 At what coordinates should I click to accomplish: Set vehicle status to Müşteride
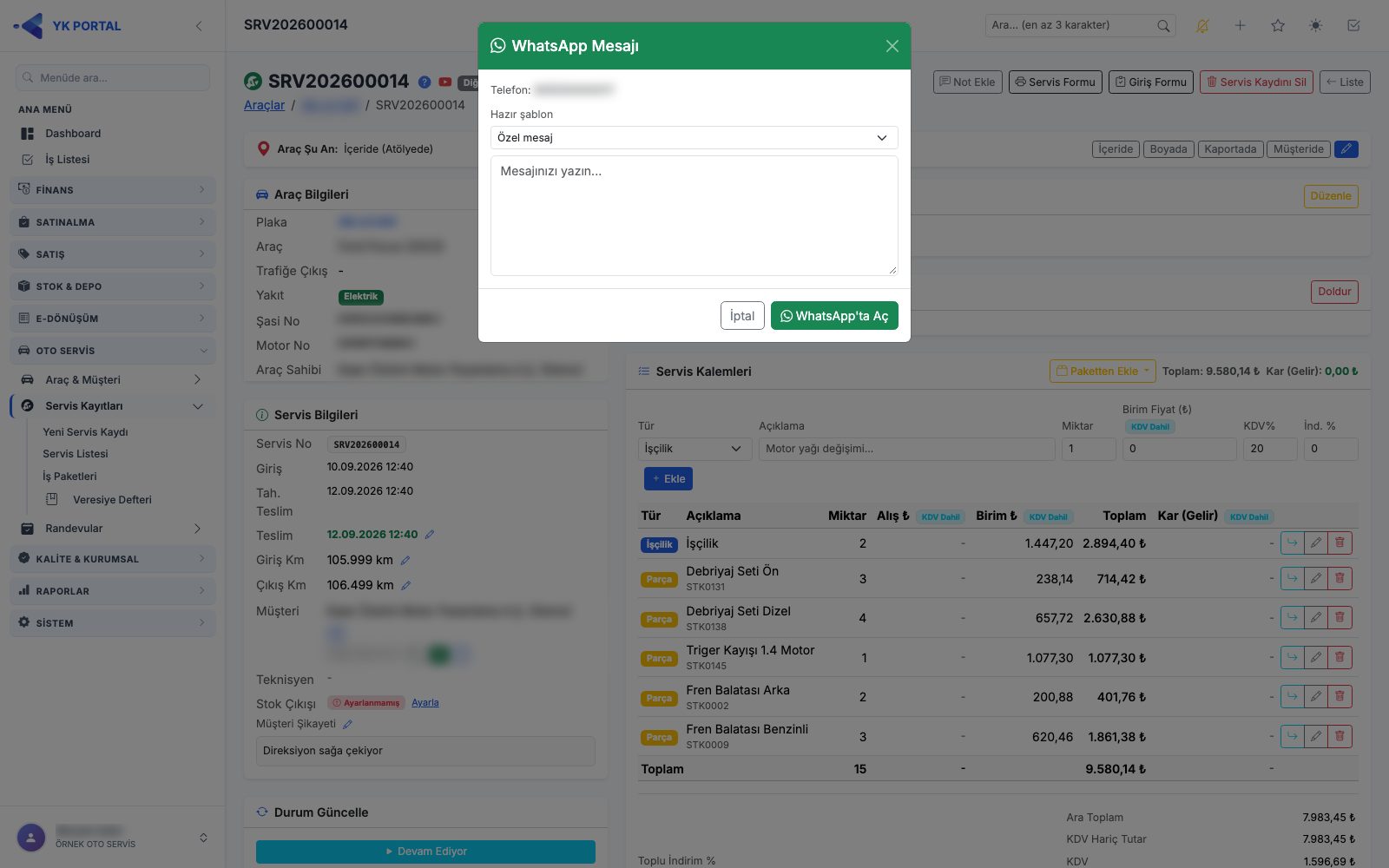[x=1299, y=149]
